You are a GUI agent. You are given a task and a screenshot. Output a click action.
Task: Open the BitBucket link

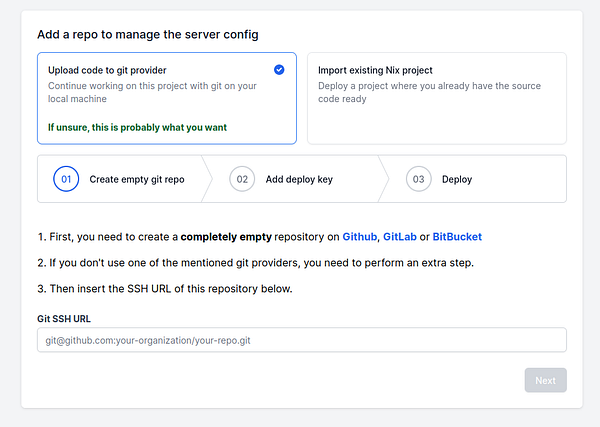click(x=457, y=237)
